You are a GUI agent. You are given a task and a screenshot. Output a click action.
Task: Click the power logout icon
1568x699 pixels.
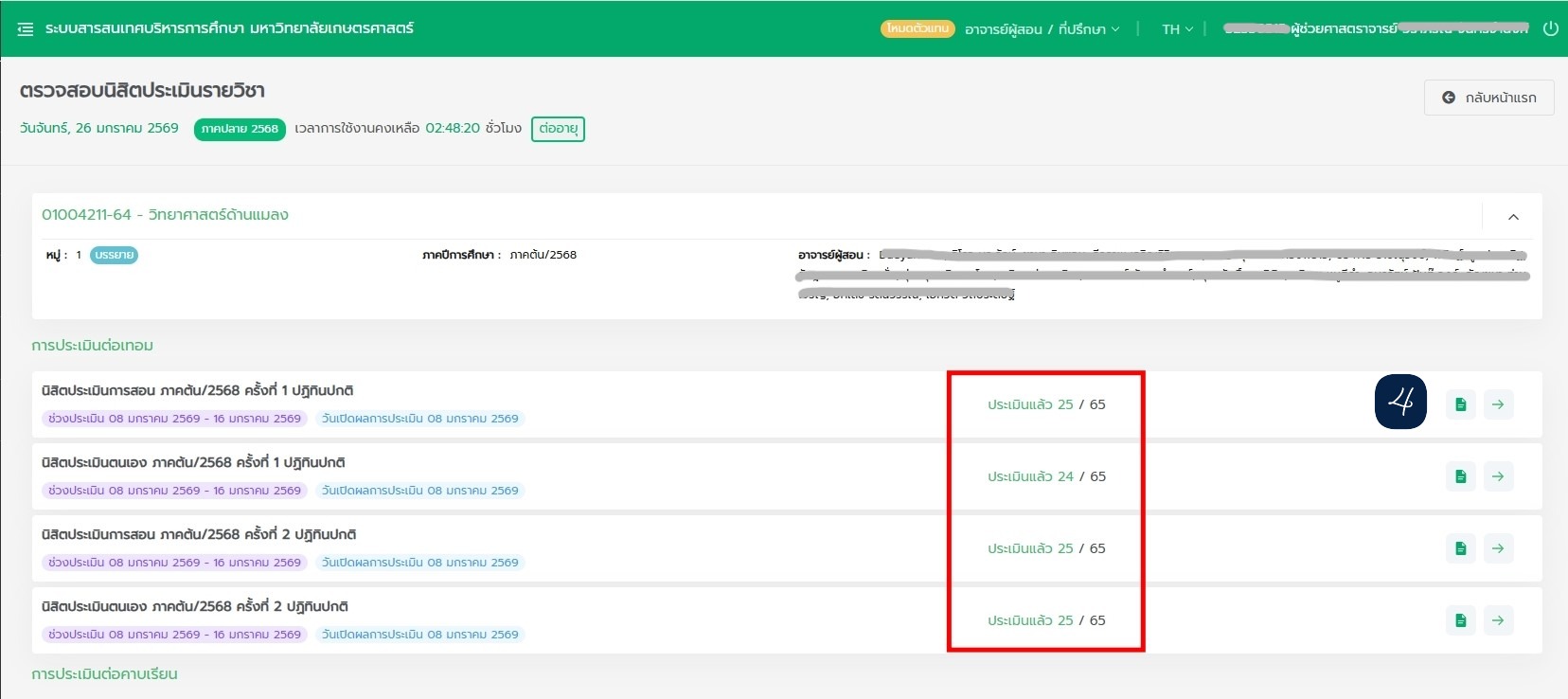1550,28
